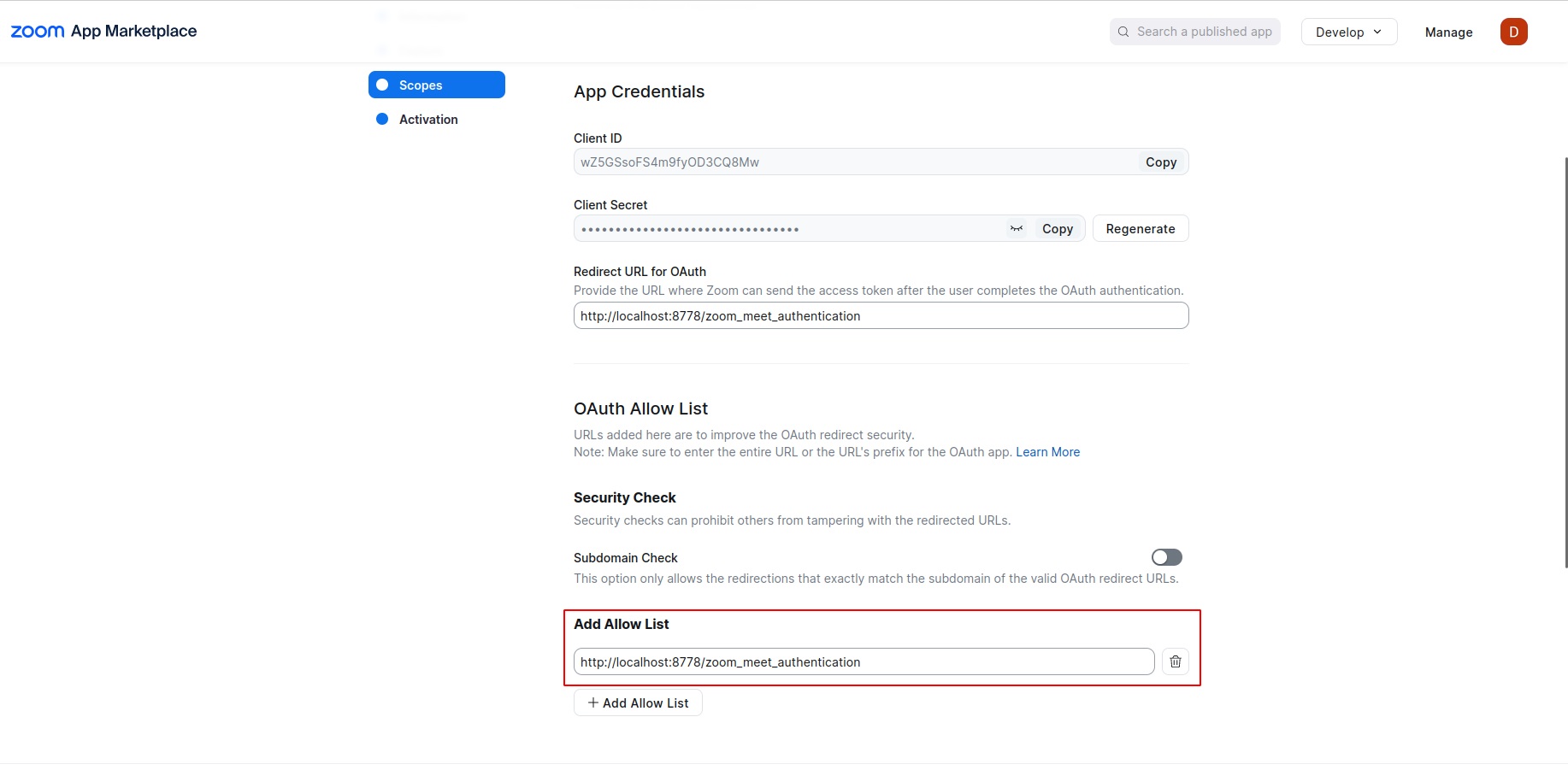Focus the Search a published app box
Screen dimensions: 1568x770
click(x=1204, y=32)
